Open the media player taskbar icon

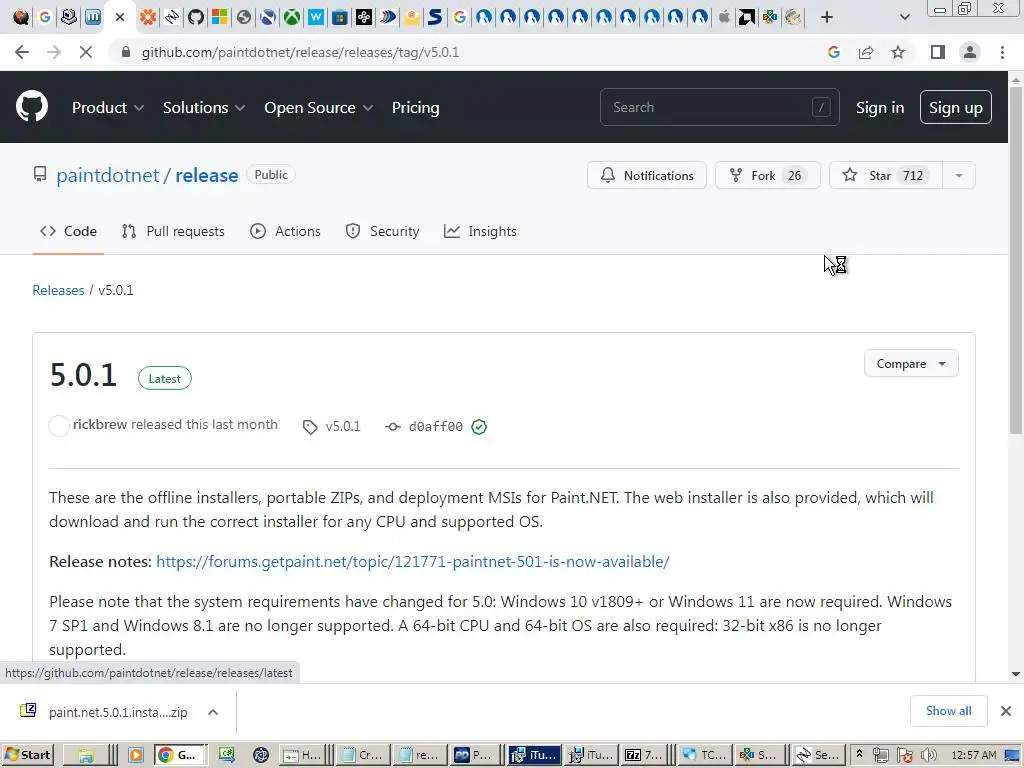pyautogui.click(x=136, y=756)
